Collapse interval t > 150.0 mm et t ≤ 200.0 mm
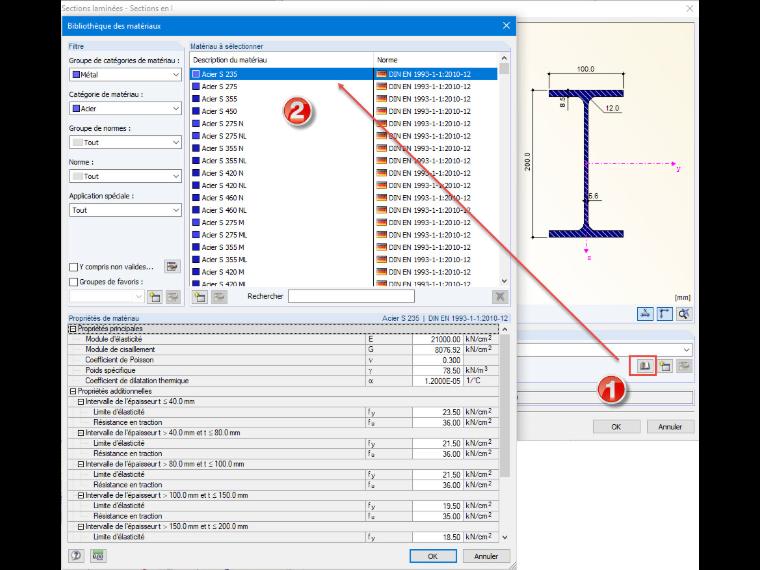760x570 pixels. click(x=81, y=526)
